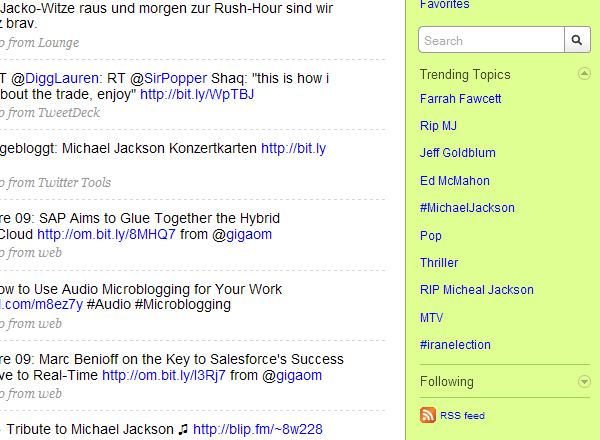Open the Favorites link in sidebar
Viewport: 600px width, 440px height.
444,5
